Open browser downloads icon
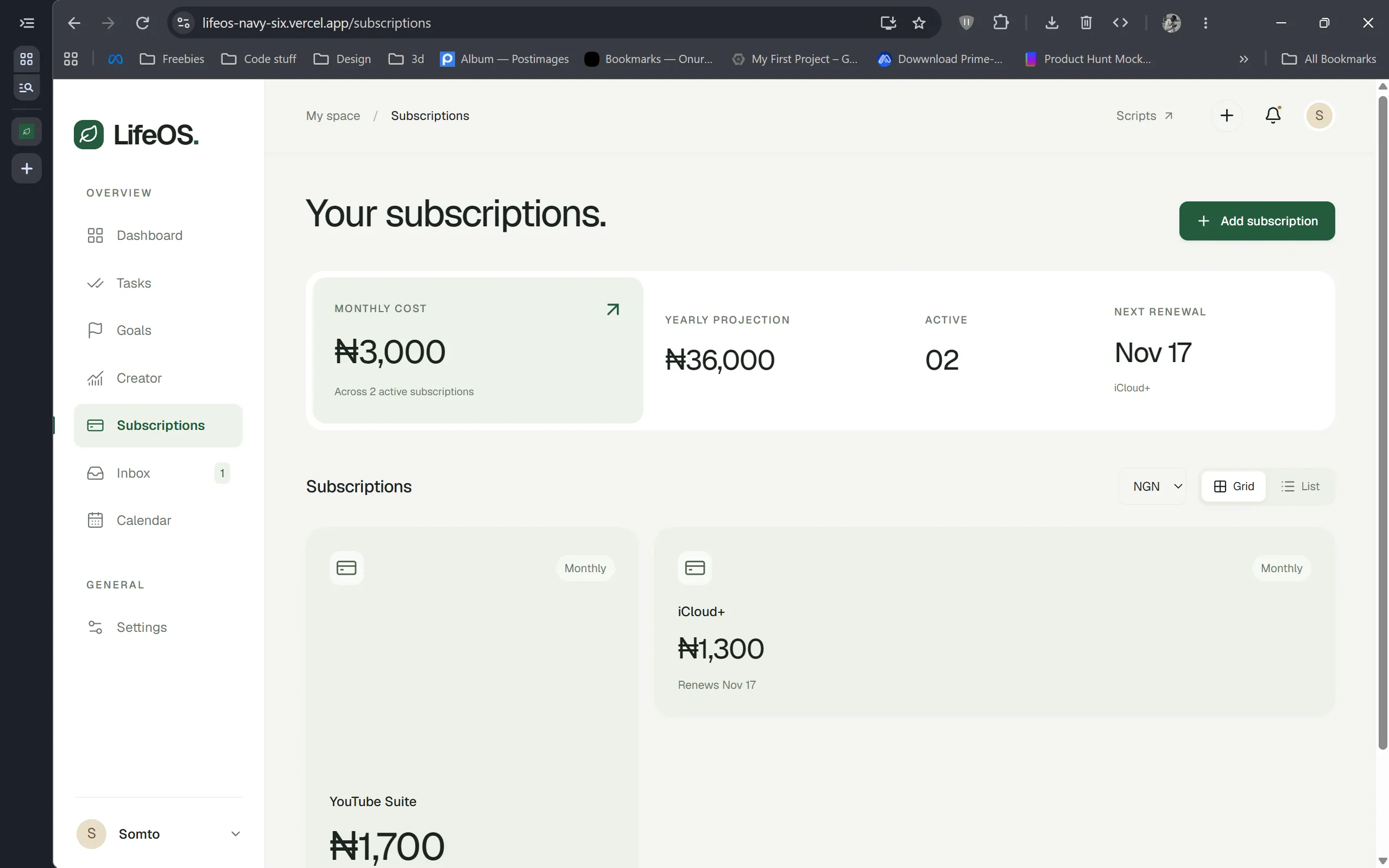The width and height of the screenshot is (1389, 868). point(1051,23)
